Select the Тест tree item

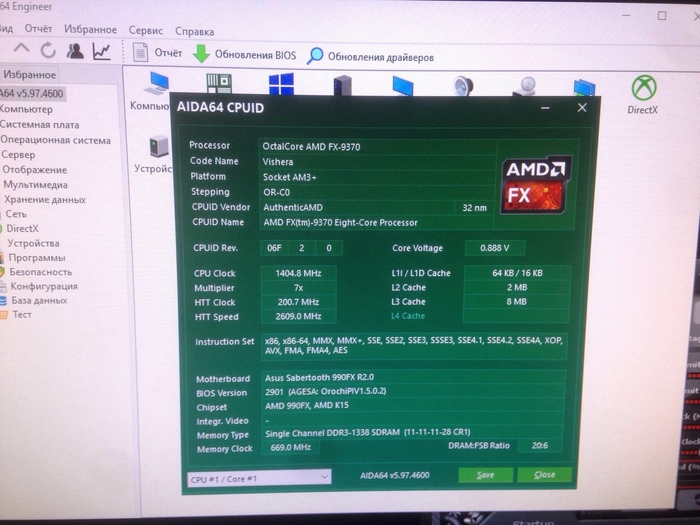[x=22, y=314]
